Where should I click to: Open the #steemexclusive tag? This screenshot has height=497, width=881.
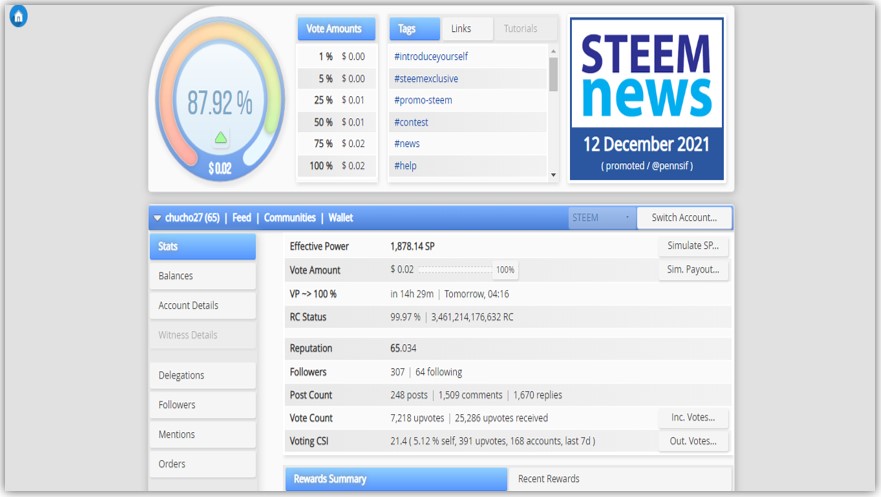click(426, 79)
